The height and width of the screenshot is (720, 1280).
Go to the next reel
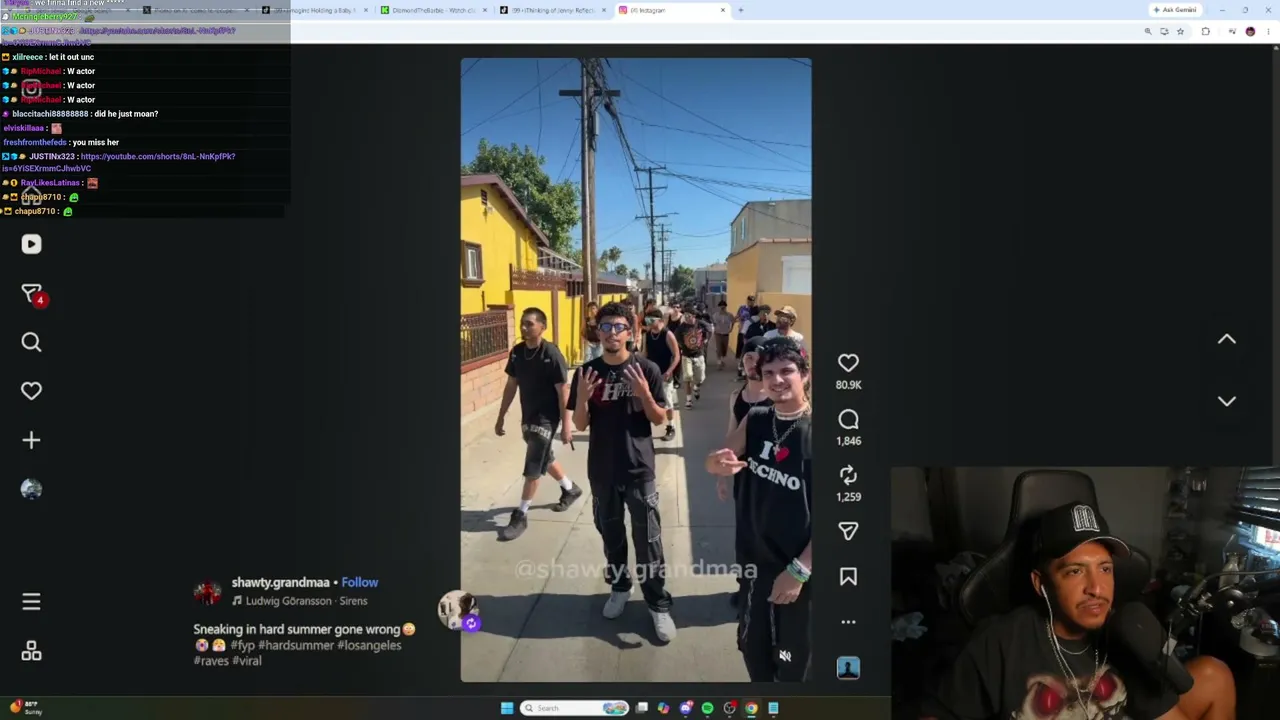pos(1227,401)
